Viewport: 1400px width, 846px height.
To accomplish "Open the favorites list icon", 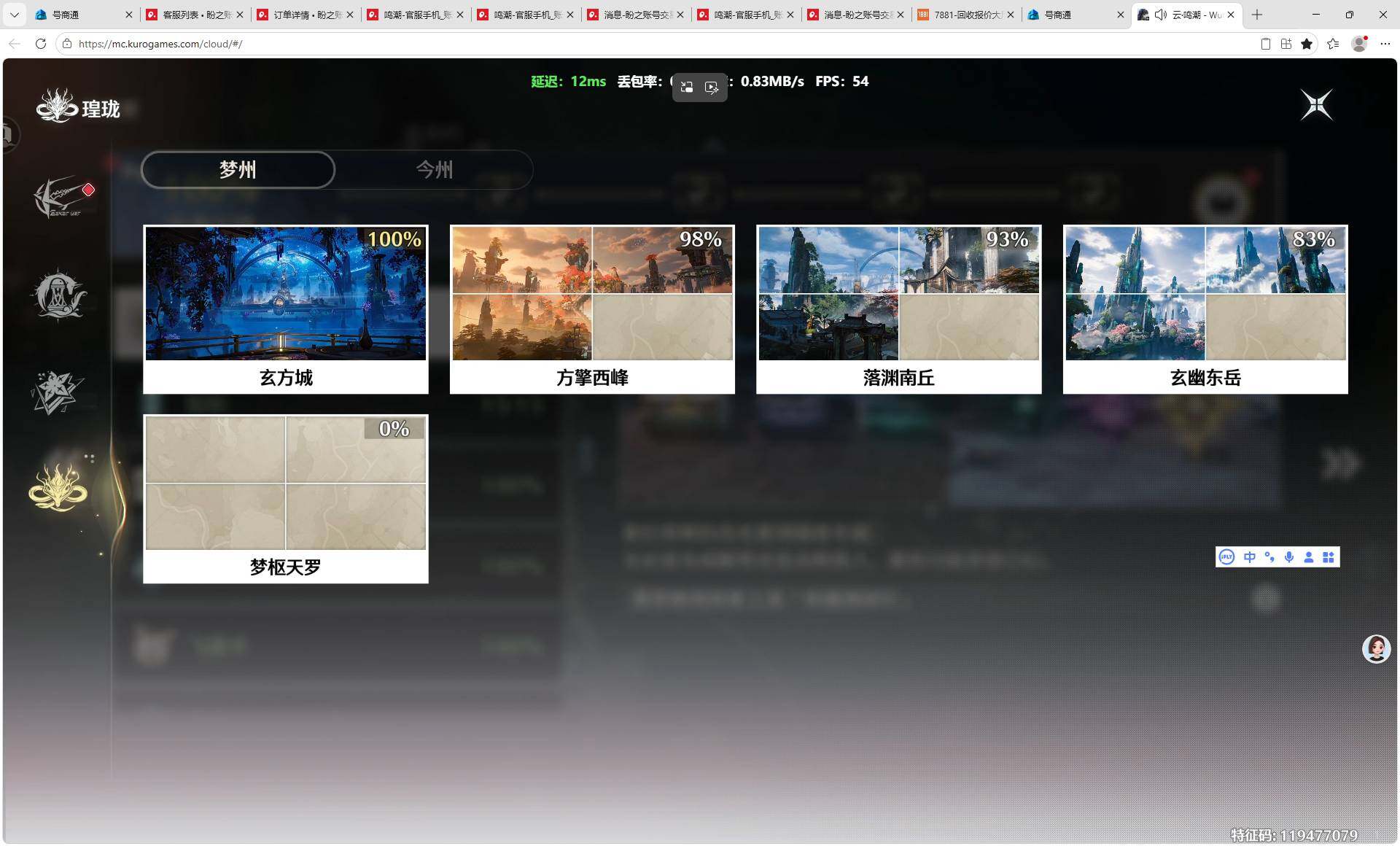I will (x=1333, y=44).
